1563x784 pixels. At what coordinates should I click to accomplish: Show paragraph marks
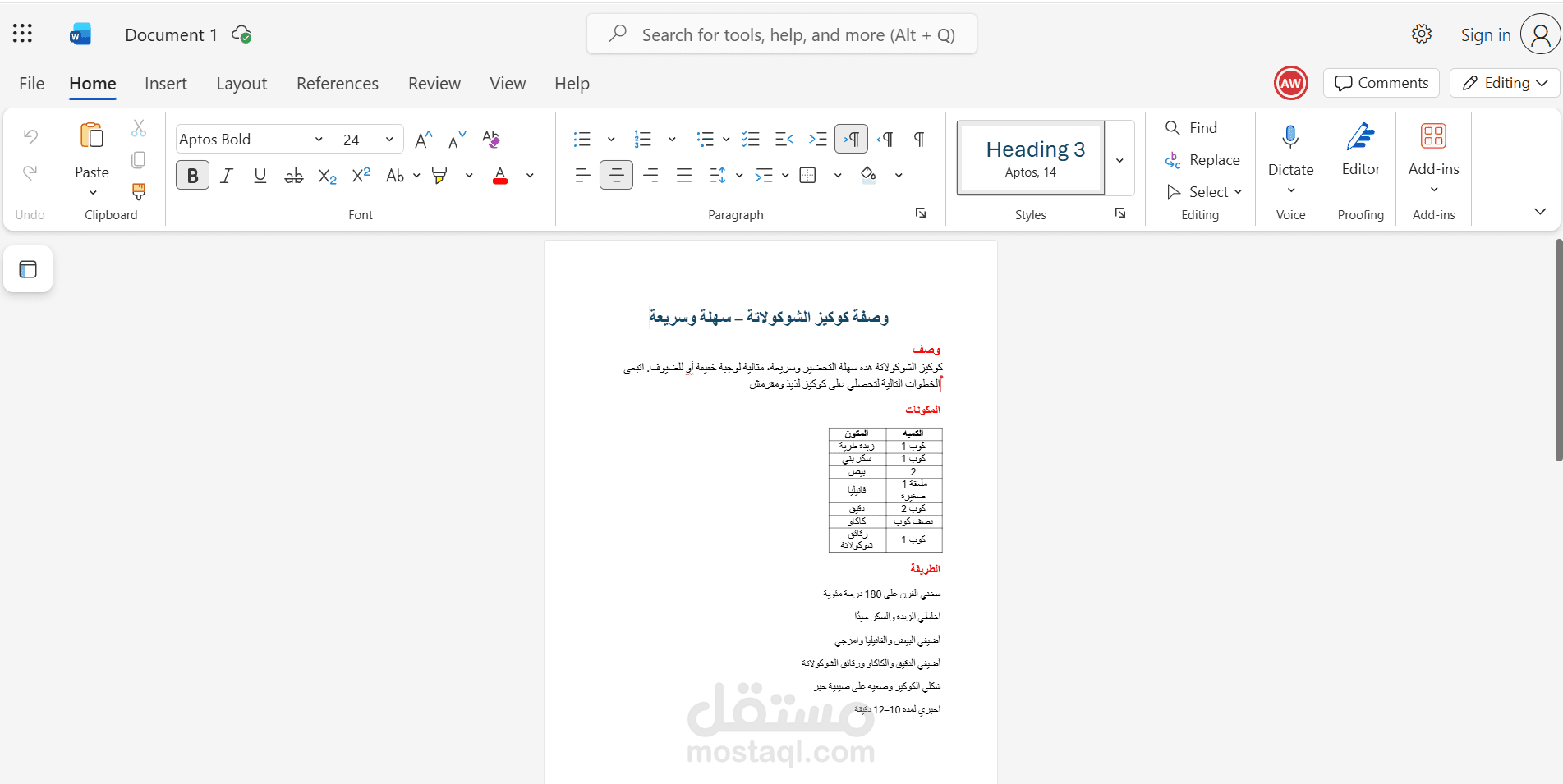(x=919, y=140)
